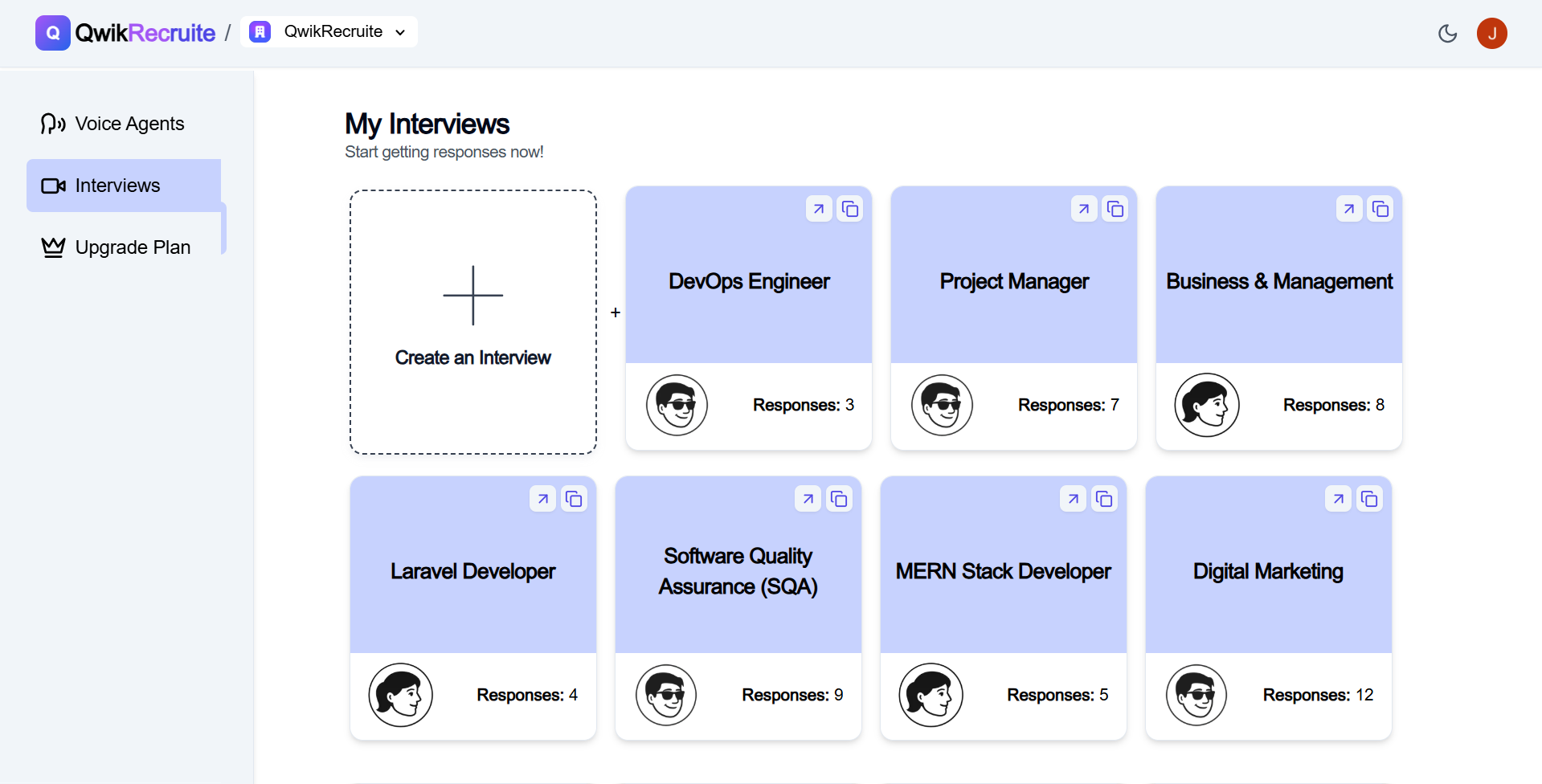Copy the Business & Management interview link
The width and height of the screenshot is (1542, 784).
tap(1380, 209)
